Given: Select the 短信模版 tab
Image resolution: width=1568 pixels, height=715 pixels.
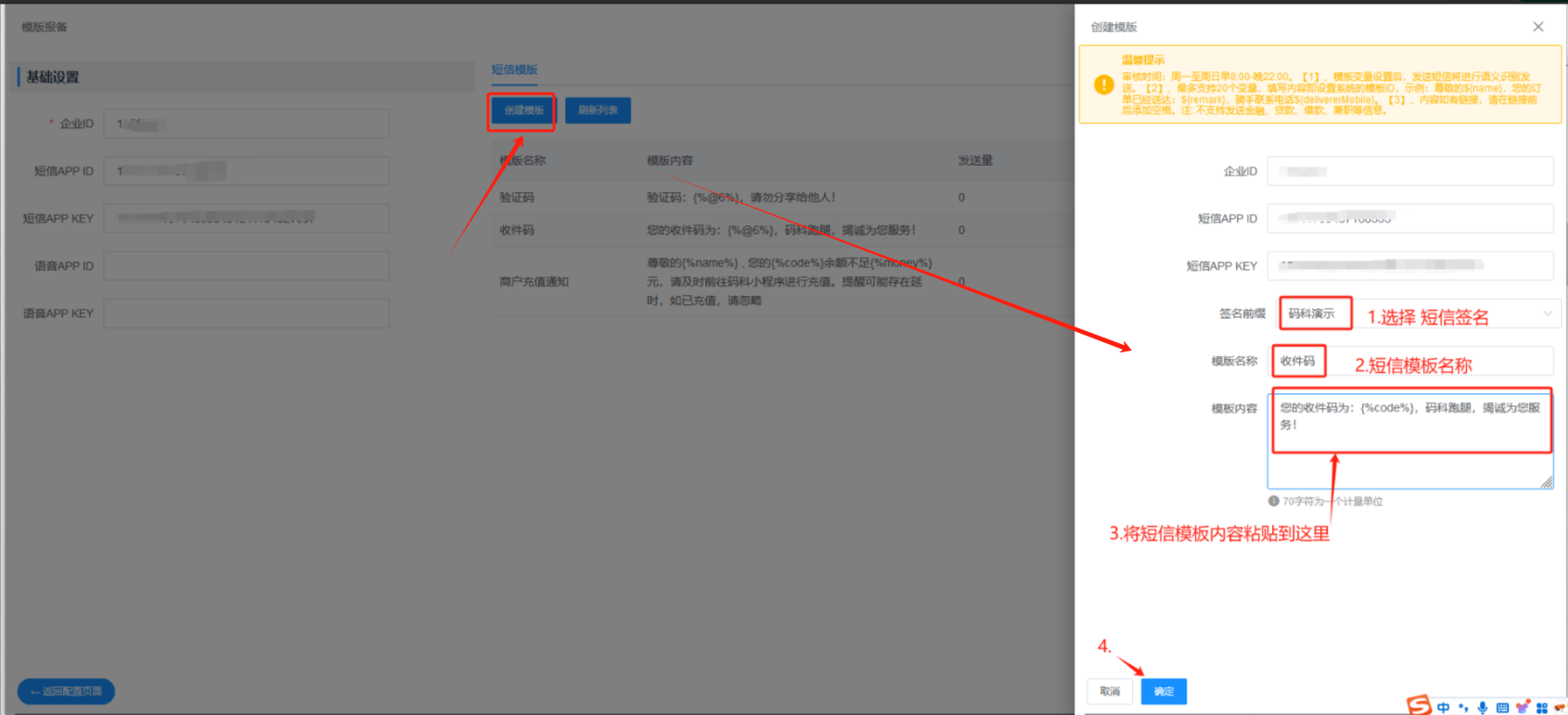Looking at the screenshot, I should click(514, 70).
